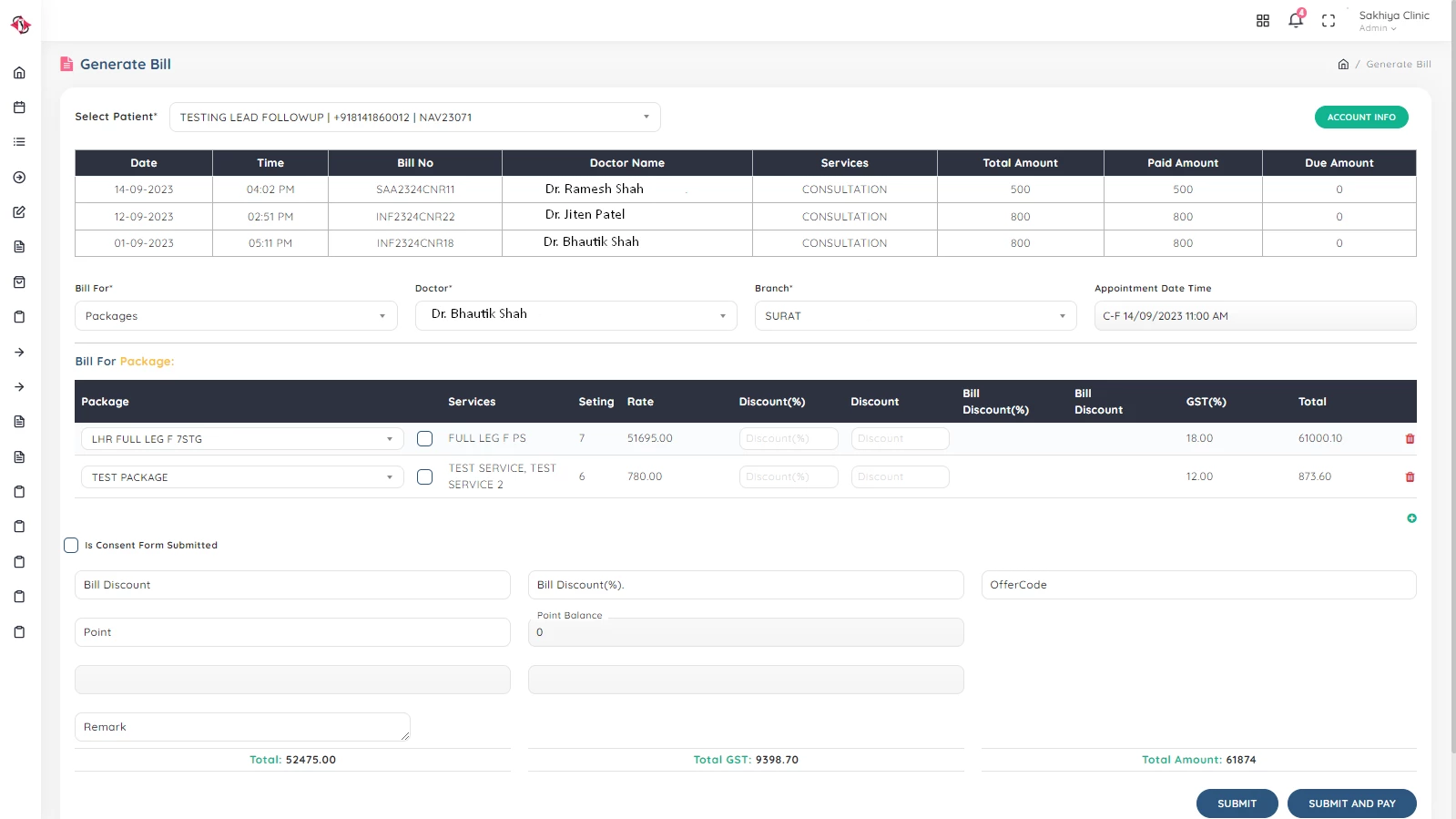
Task: Focus the Discount field in TEST PACKAGE row
Action: pyautogui.click(x=900, y=476)
